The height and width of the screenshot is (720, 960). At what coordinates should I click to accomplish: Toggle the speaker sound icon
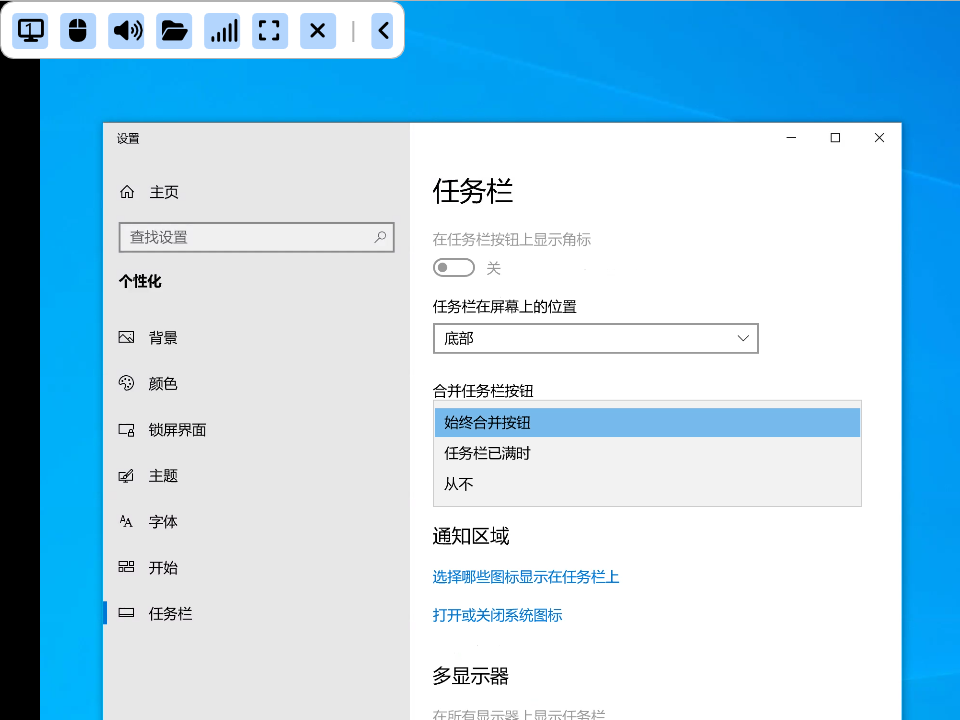coord(126,31)
